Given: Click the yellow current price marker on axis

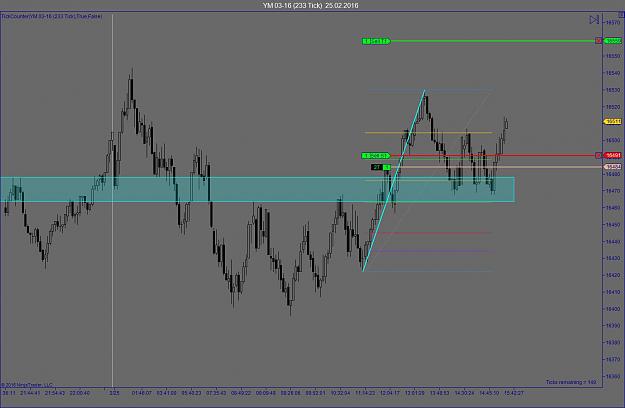Looking at the screenshot, I should click(x=613, y=122).
